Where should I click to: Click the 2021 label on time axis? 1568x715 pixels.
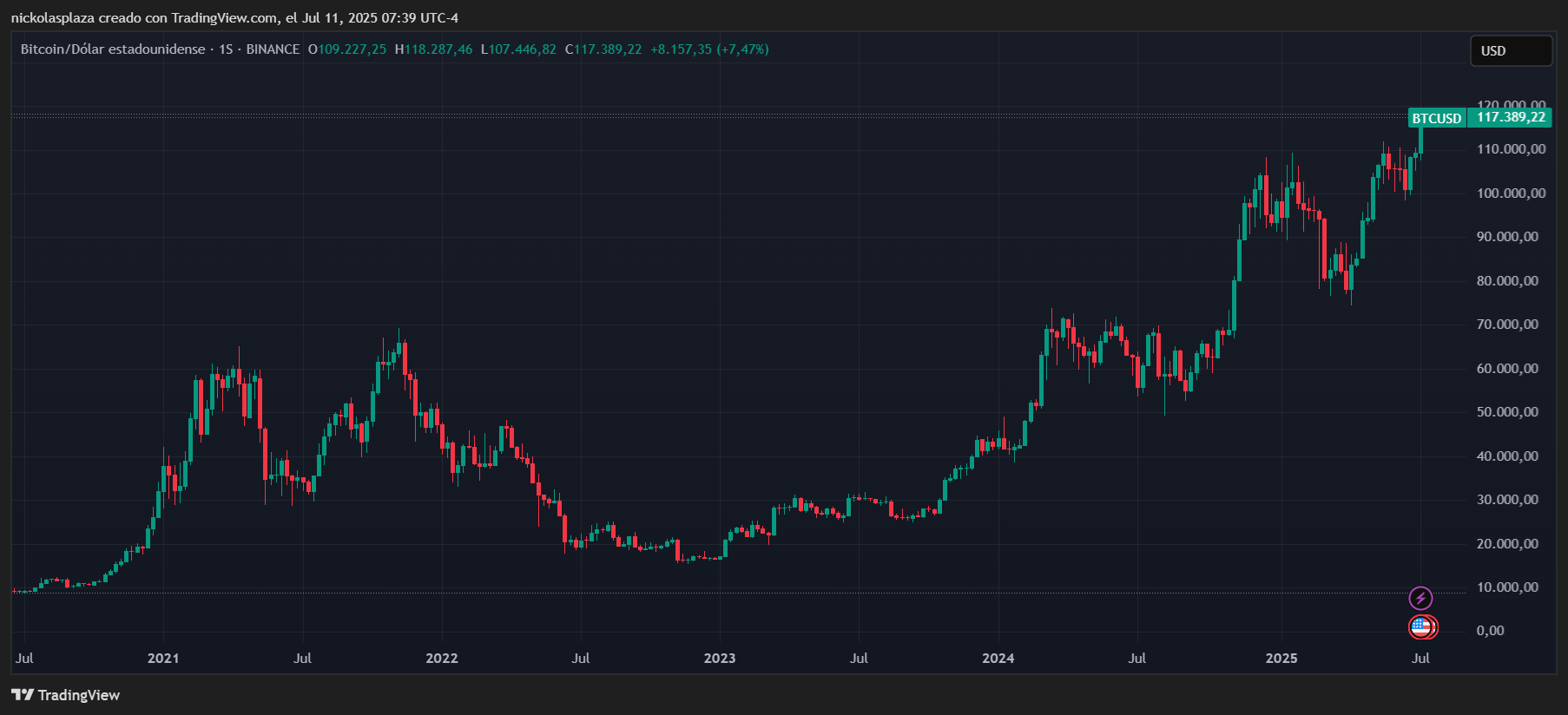point(163,659)
